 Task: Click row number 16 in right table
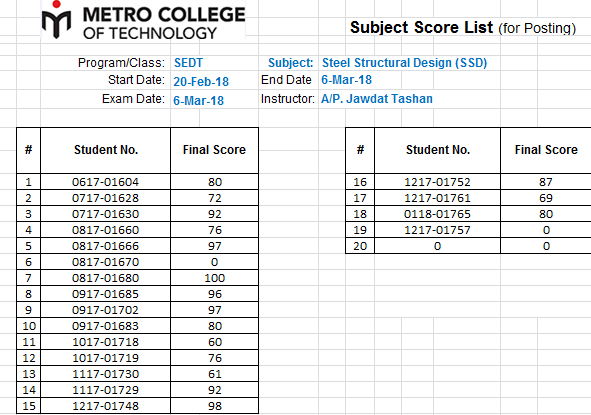[360, 182]
